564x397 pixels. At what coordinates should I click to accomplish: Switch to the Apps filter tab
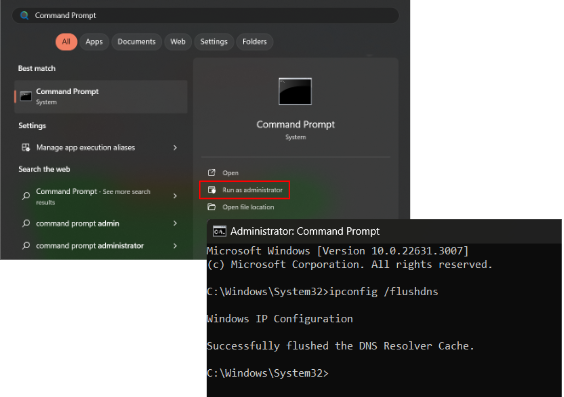94,42
